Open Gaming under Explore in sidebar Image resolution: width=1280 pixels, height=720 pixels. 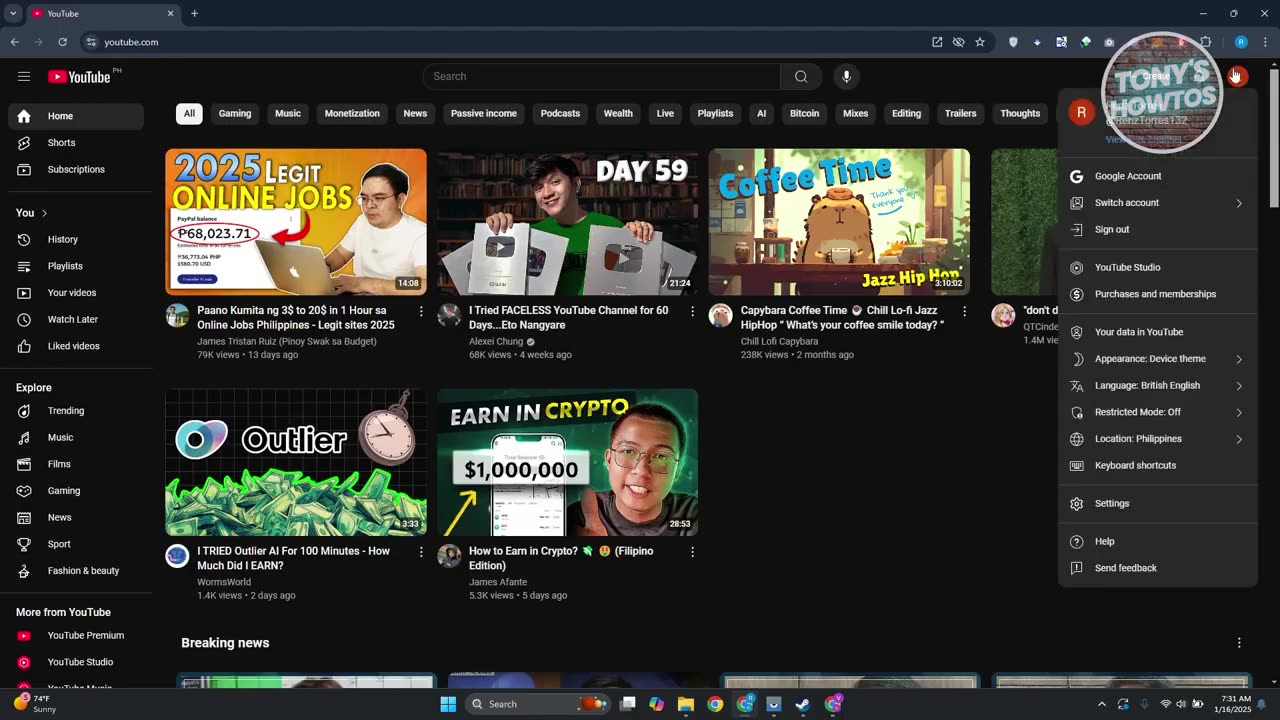[76, 491]
